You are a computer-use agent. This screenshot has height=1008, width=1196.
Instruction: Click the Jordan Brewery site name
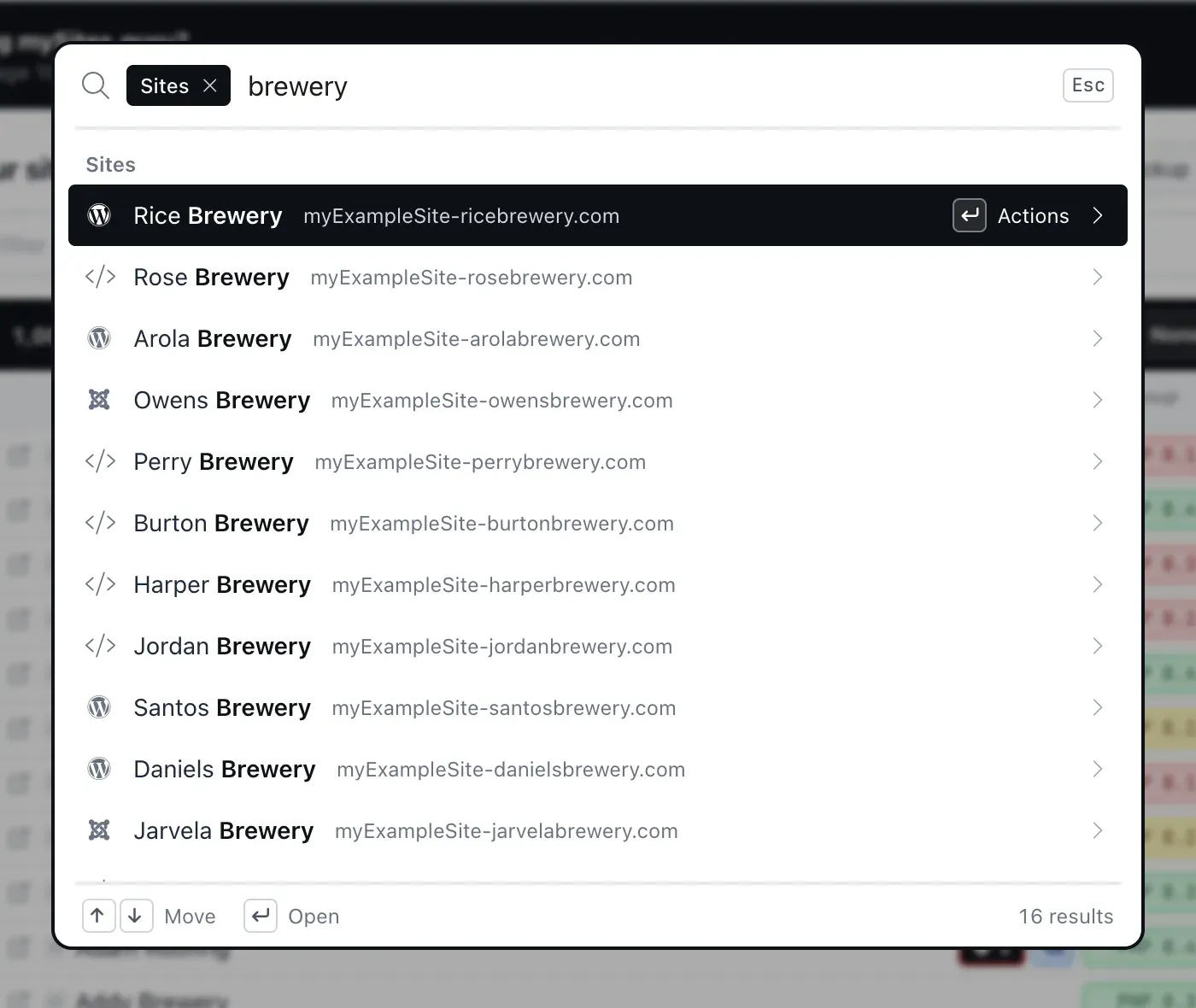pos(222,646)
